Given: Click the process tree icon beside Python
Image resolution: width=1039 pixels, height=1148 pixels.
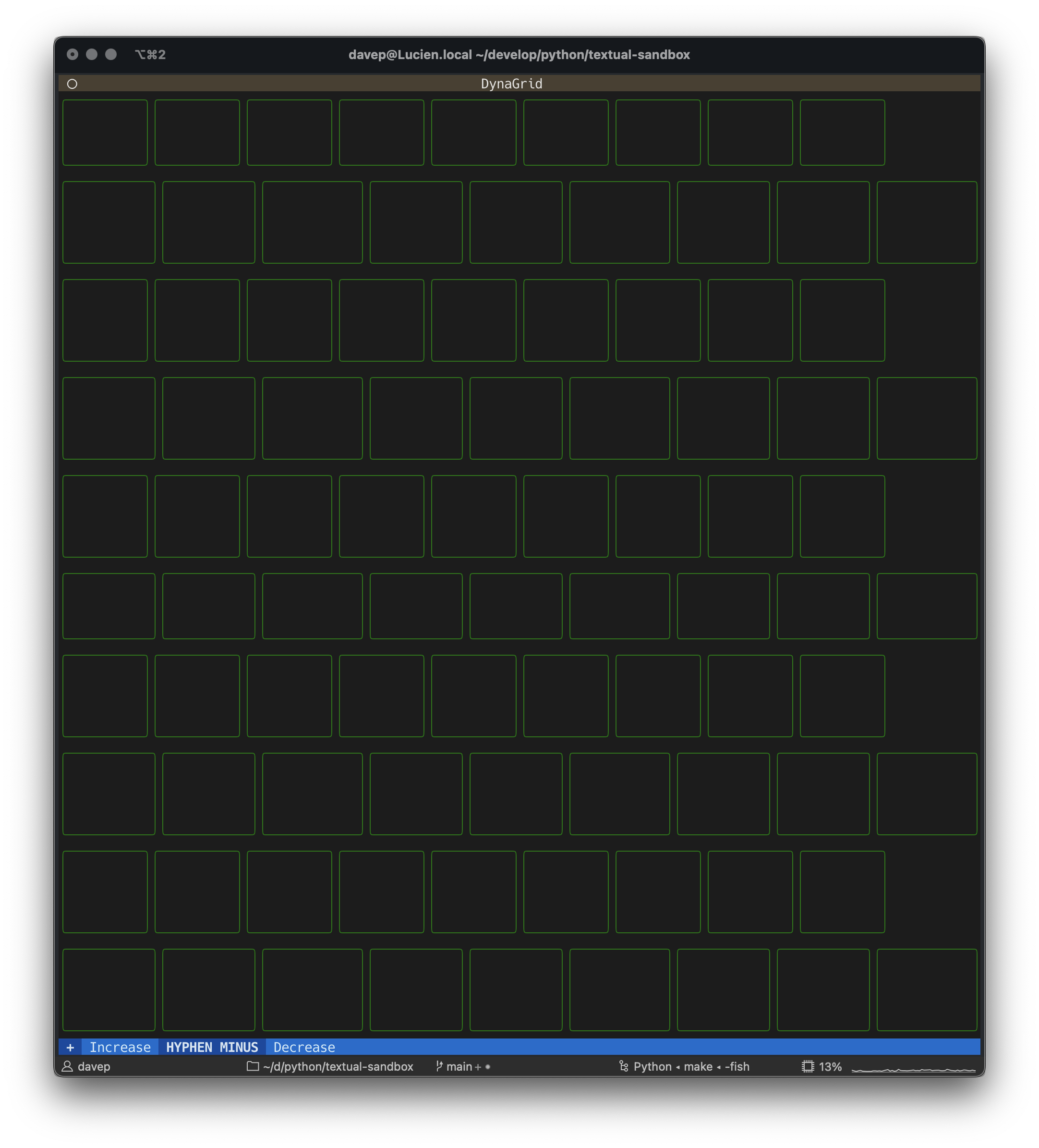Looking at the screenshot, I should click(623, 1066).
